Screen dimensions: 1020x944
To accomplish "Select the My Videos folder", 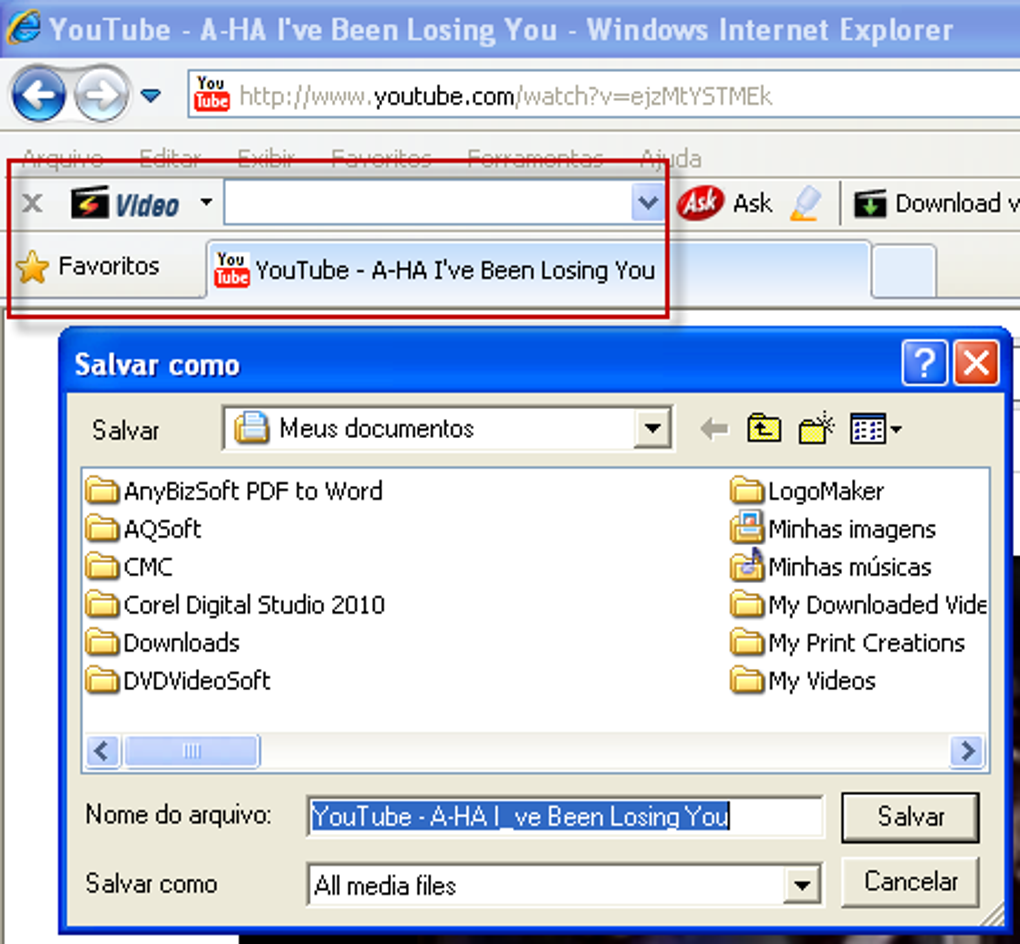I will click(803, 681).
